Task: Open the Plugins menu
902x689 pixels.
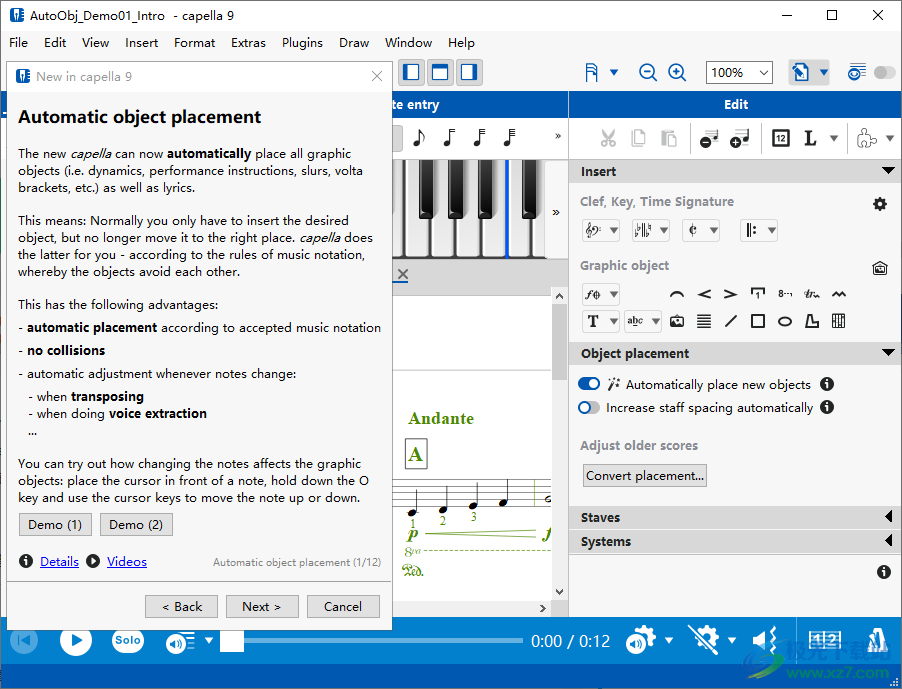Action: 302,43
